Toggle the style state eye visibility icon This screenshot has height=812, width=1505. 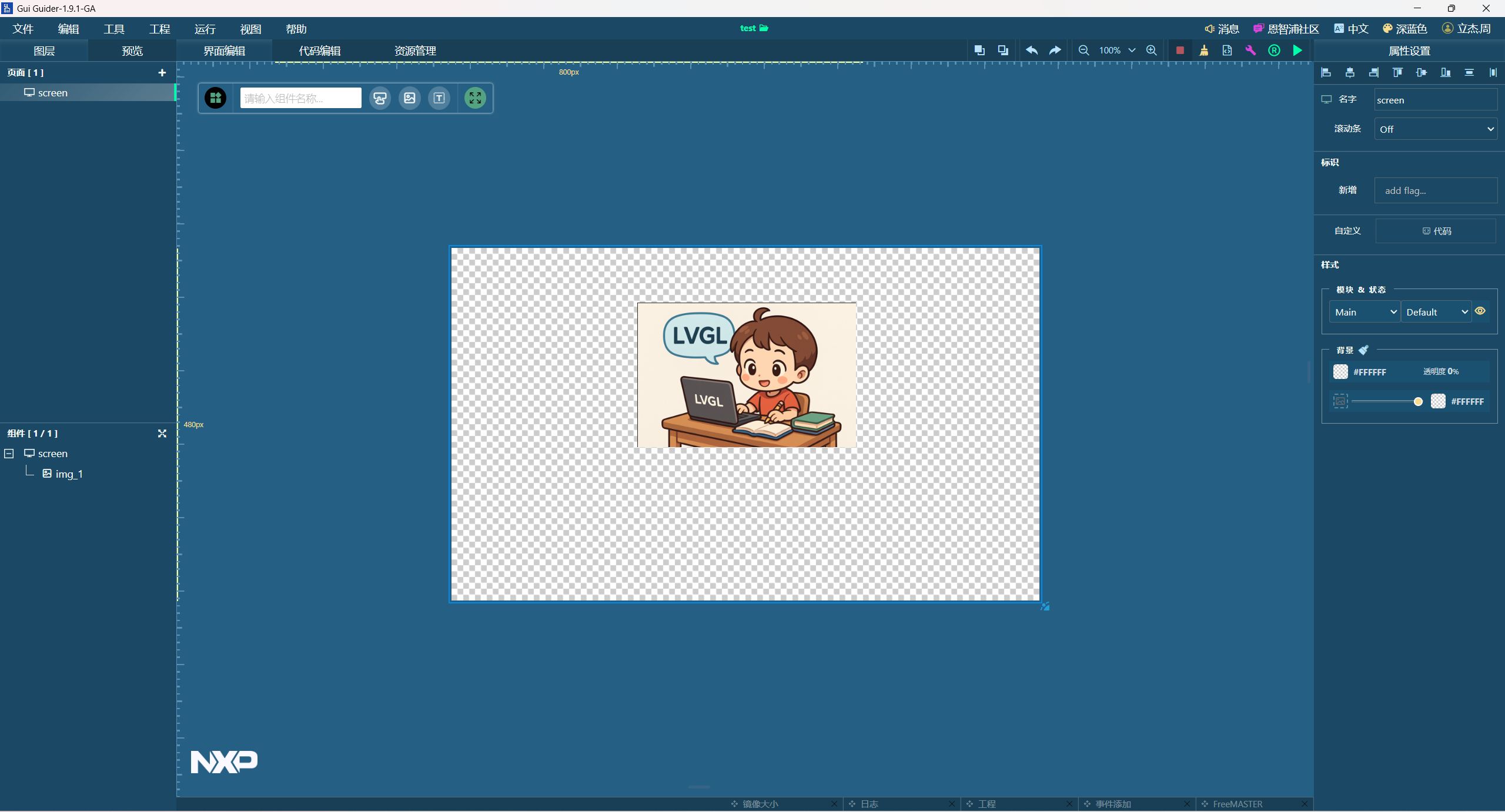pyautogui.click(x=1480, y=311)
